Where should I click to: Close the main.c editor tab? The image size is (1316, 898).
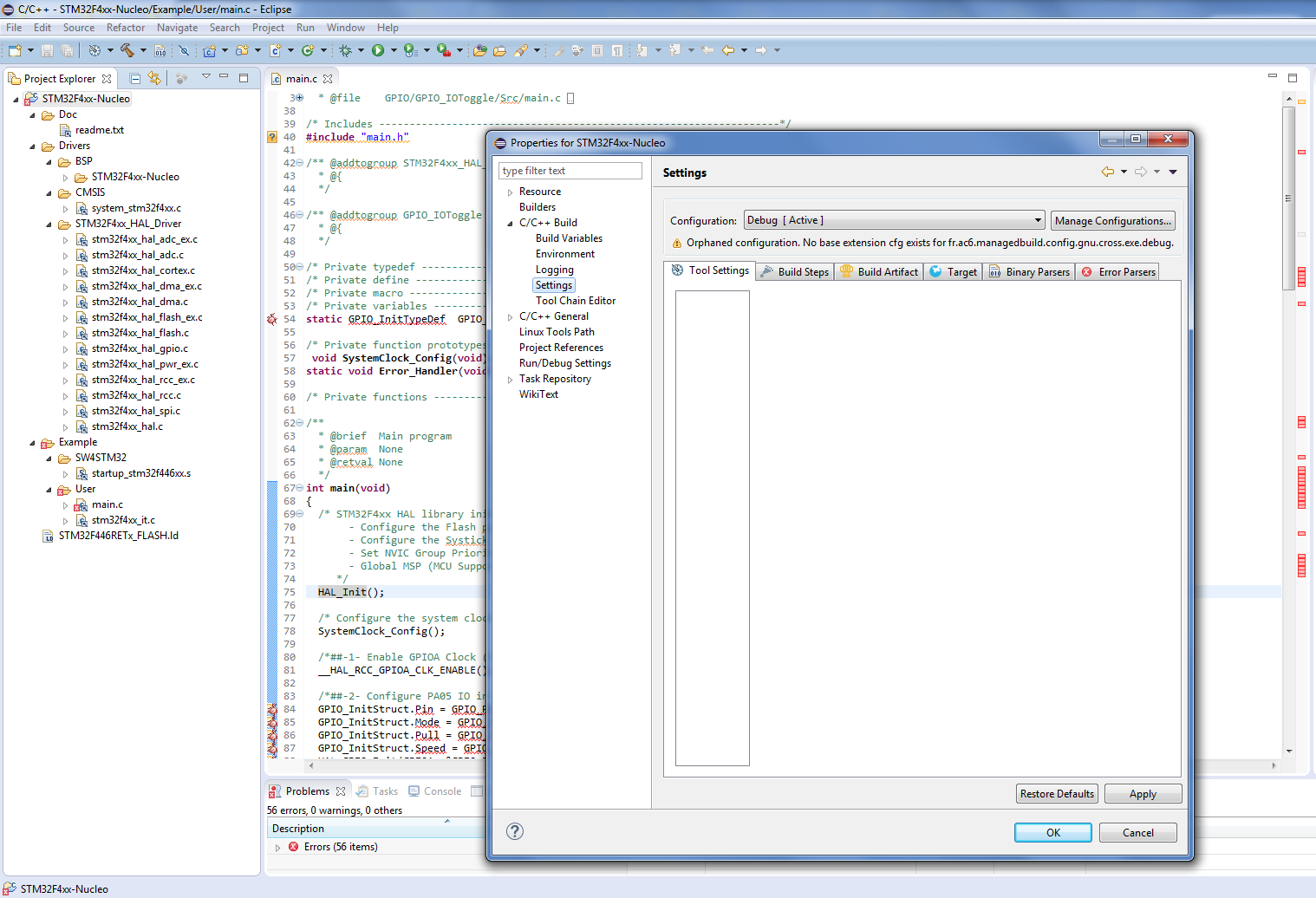pos(327,79)
